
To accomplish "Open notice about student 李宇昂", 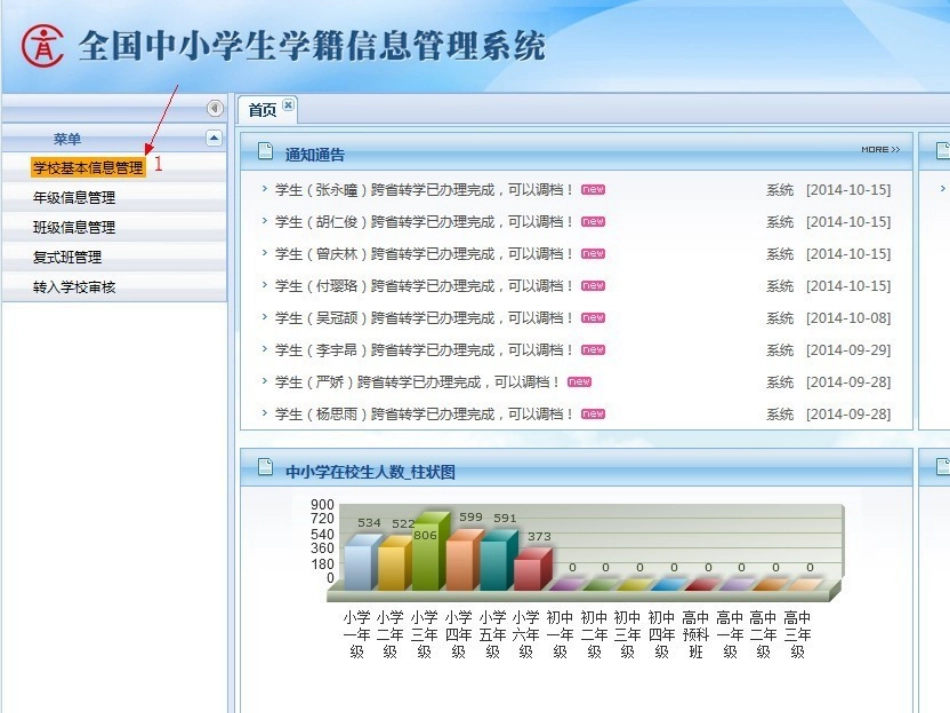I will click(x=424, y=350).
